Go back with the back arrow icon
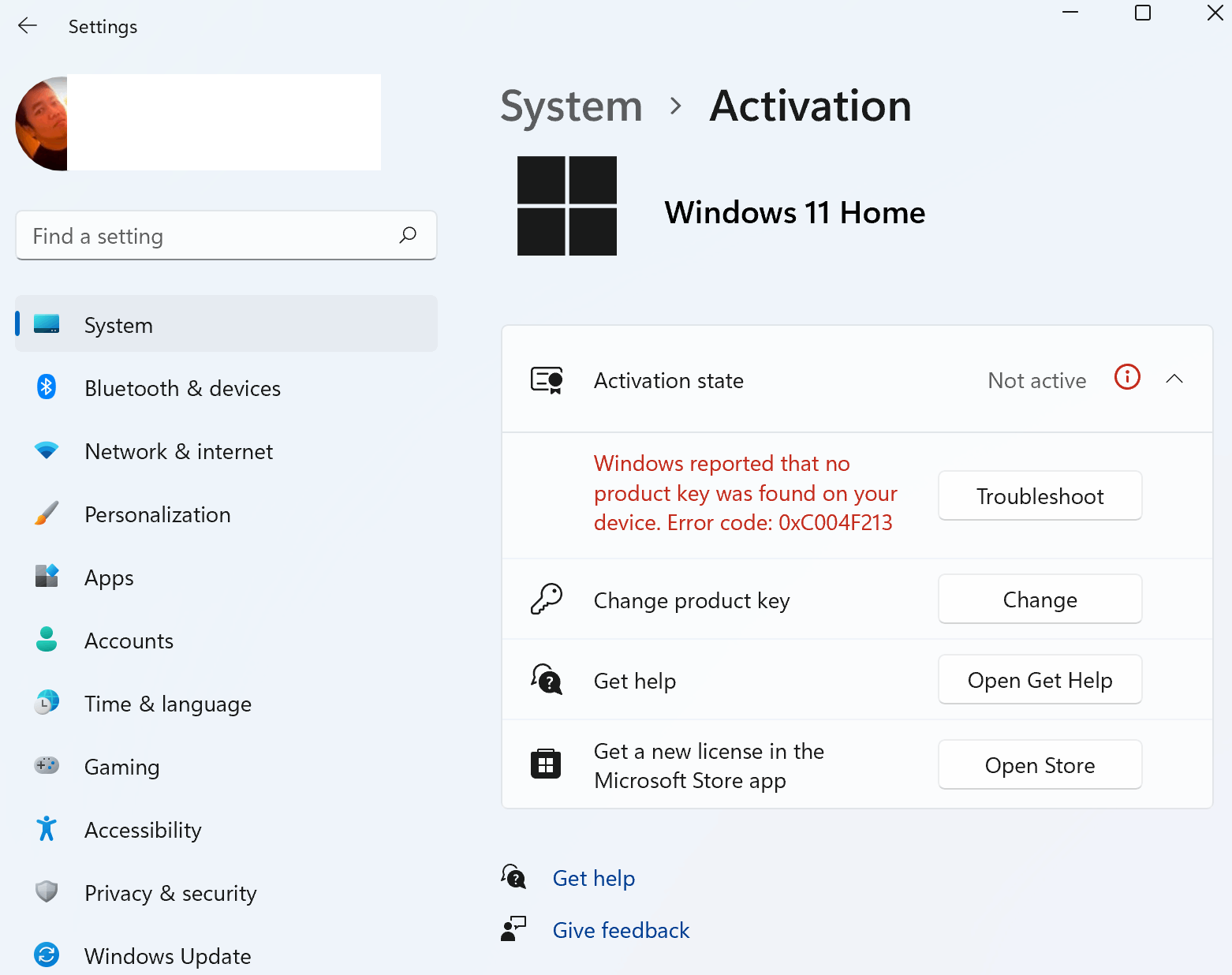This screenshot has width=1232, height=975. (x=28, y=26)
